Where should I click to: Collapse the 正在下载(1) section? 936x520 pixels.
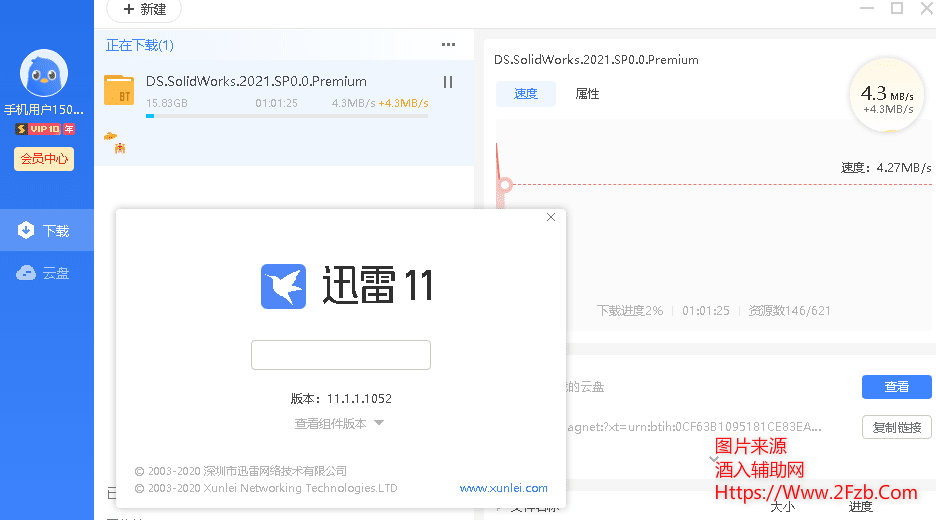click(139, 45)
